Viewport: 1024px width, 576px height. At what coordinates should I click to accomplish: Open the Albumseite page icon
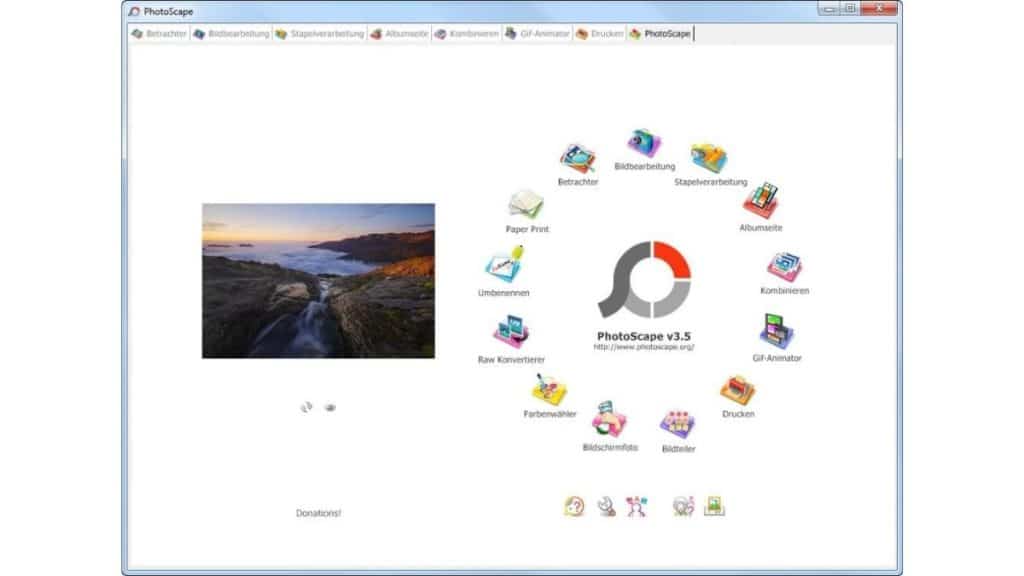pyautogui.click(x=761, y=201)
